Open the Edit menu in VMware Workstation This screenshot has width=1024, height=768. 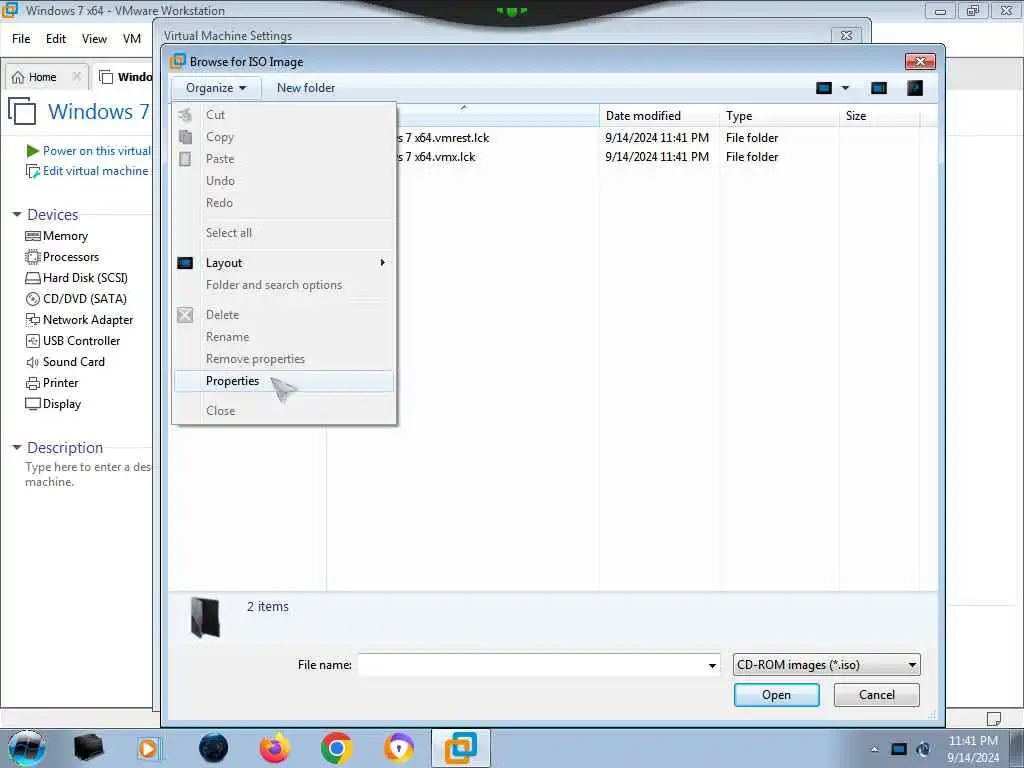(x=56, y=39)
